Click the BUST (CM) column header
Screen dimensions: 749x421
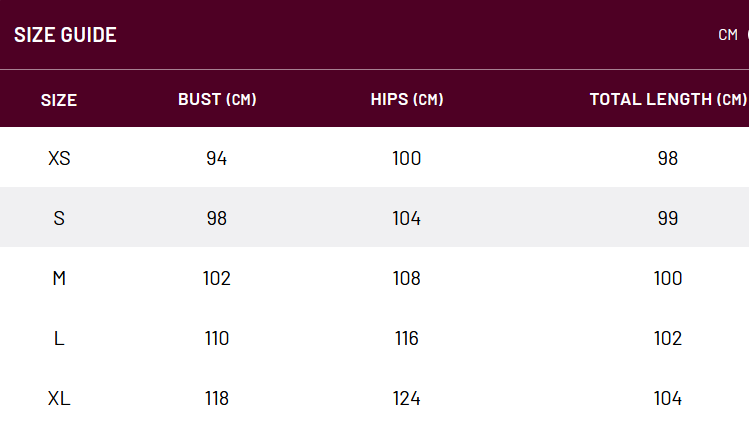click(x=217, y=100)
